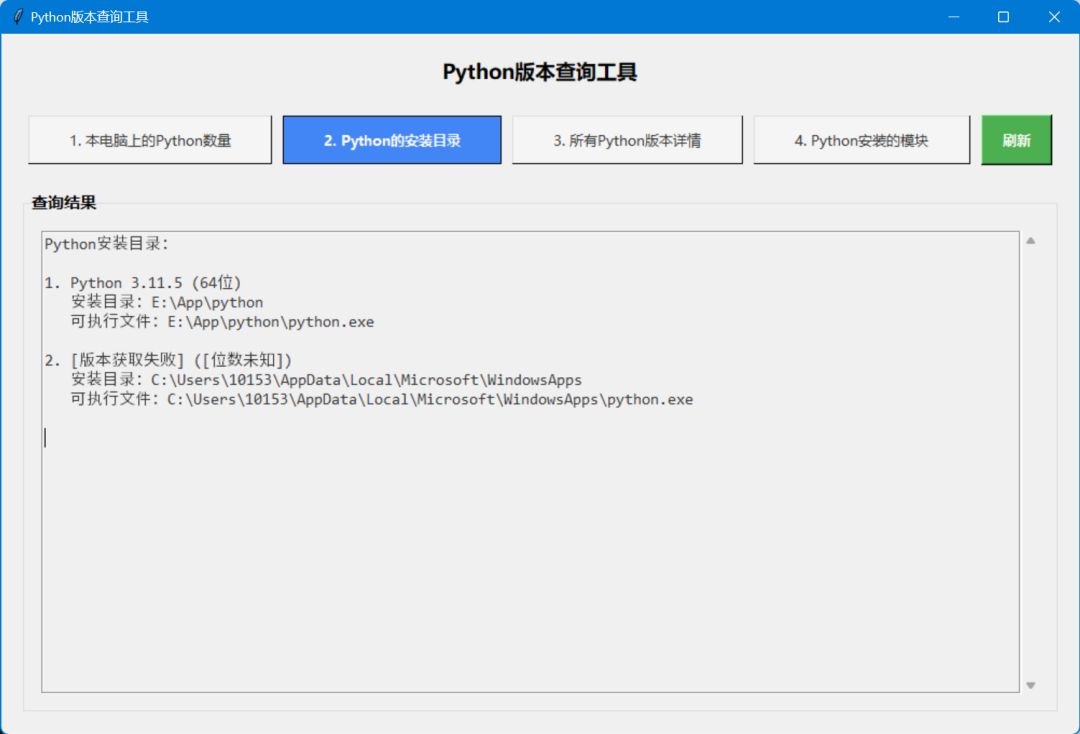Click '3. 所有Python版本详情' to view details
The height and width of the screenshot is (734, 1080).
(x=627, y=140)
